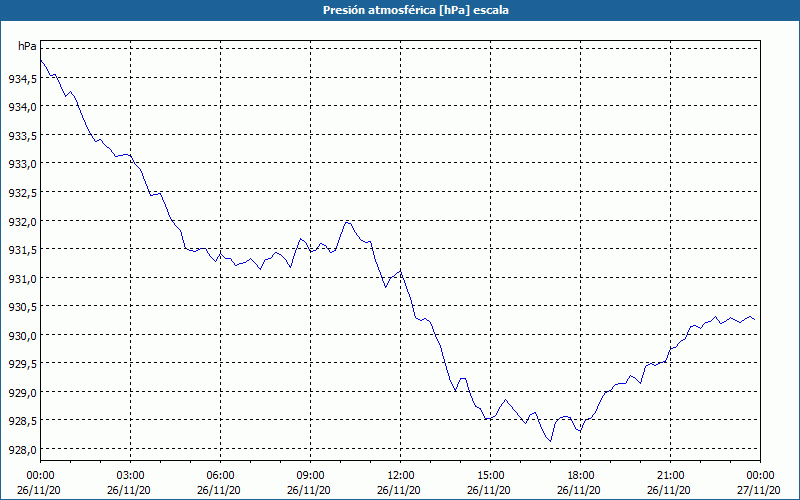Viewport: 800px width, 500px height.
Task: Click the 928,0 pressure axis label
Action: click(23, 450)
